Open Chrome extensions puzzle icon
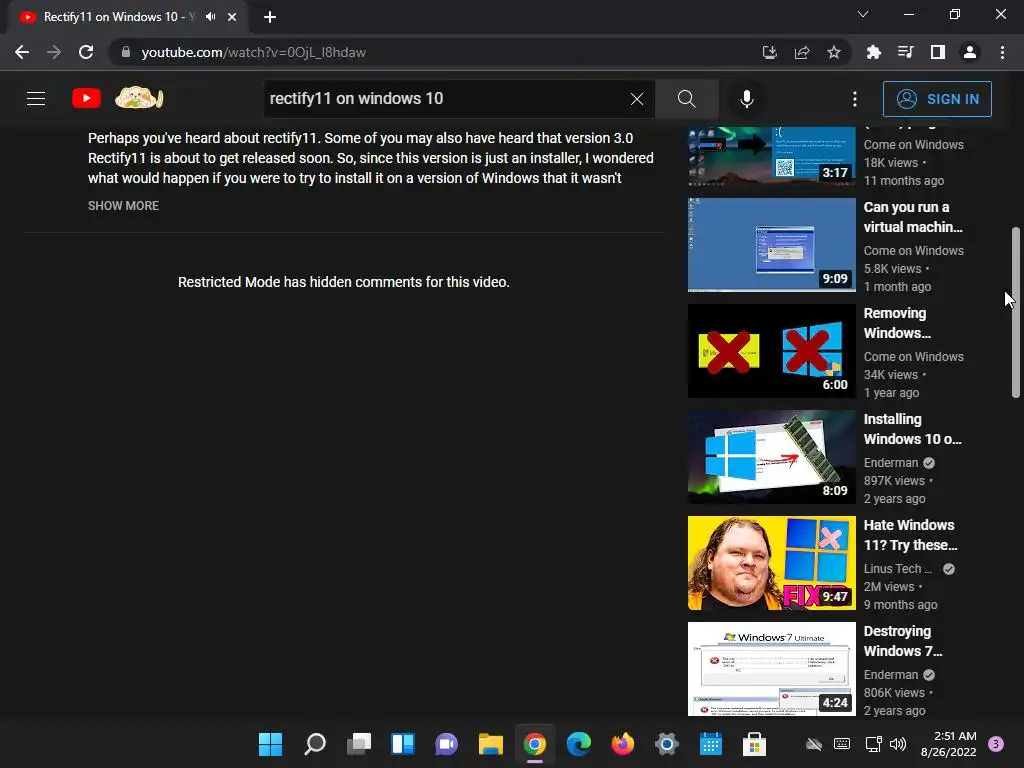This screenshot has width=1024, height=768. pyautogui.click(x=873, y=52)
